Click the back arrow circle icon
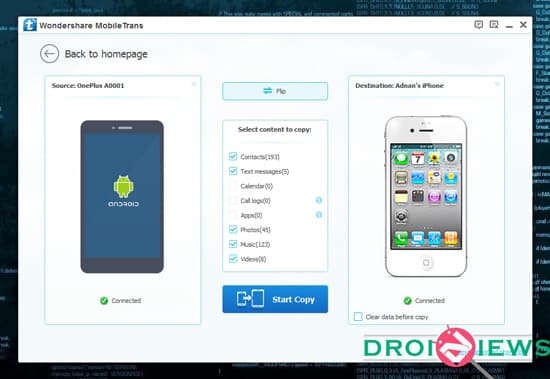Image resolution: width=550 pixels, height=379 pixels. [49, 54]
